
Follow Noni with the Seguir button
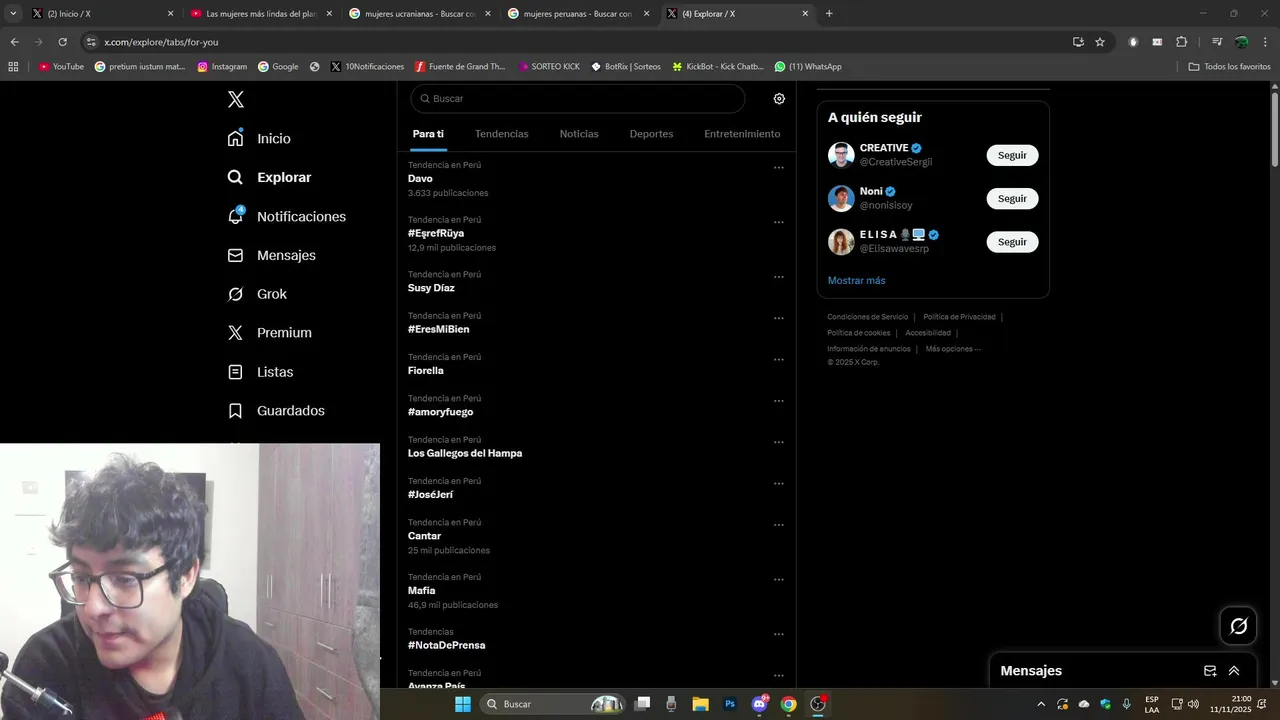[x=1012, y=198]
